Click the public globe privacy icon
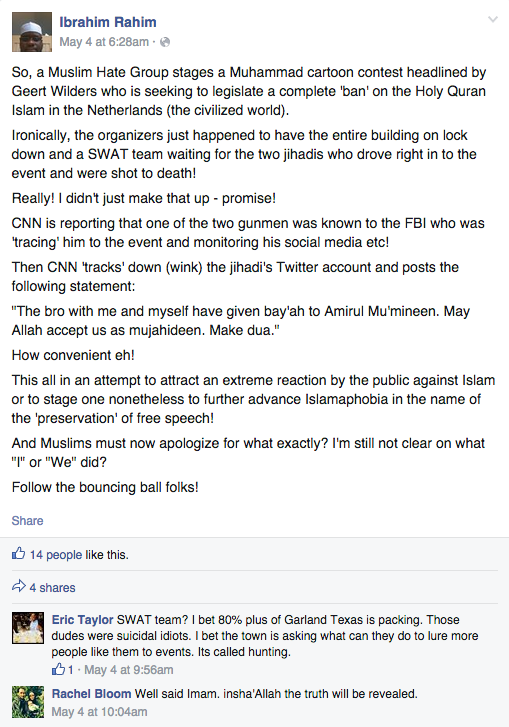Screen dimensions: 509x727 point(165,42)
